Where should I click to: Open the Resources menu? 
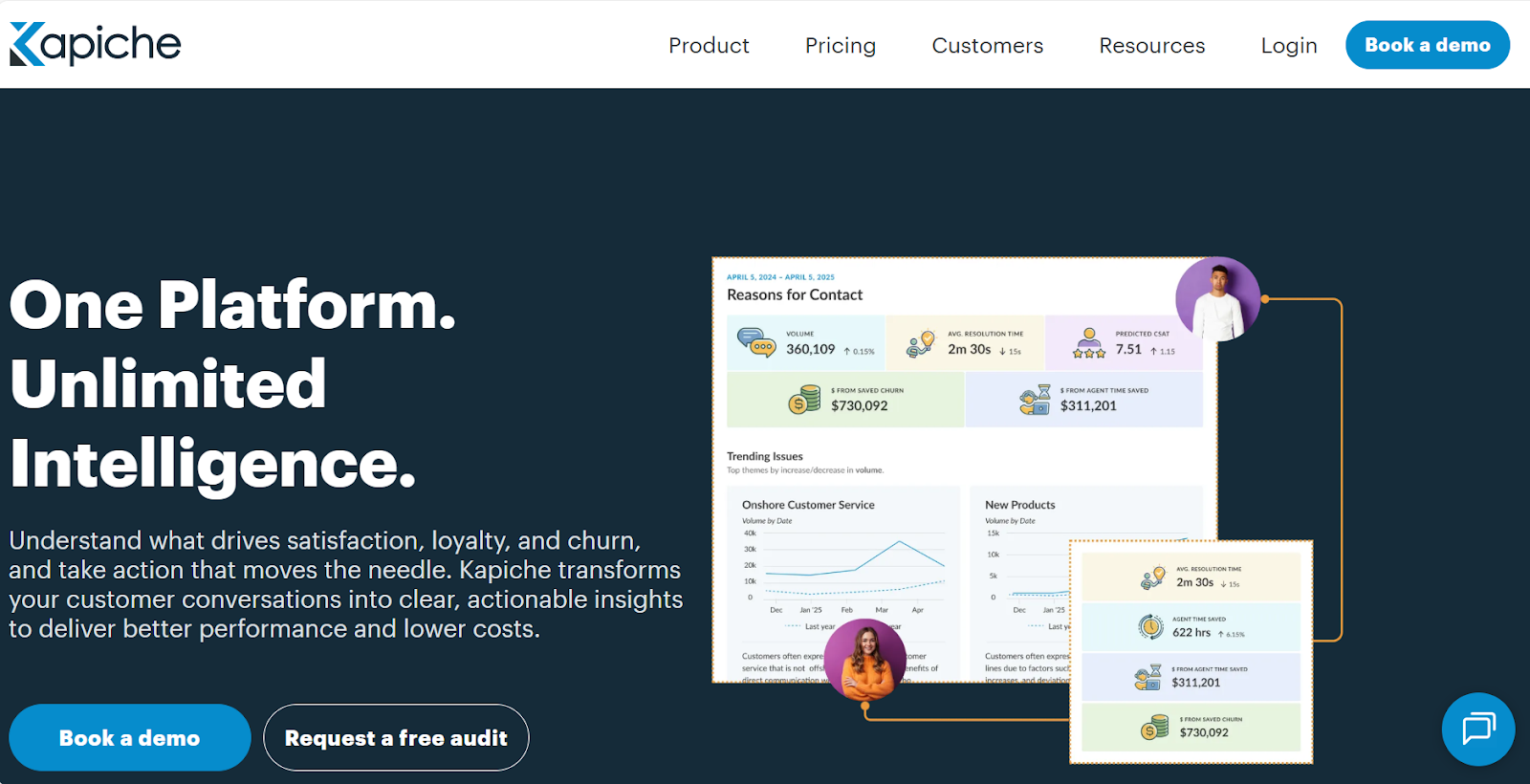pyautogui.click(x=1152, y=46)
